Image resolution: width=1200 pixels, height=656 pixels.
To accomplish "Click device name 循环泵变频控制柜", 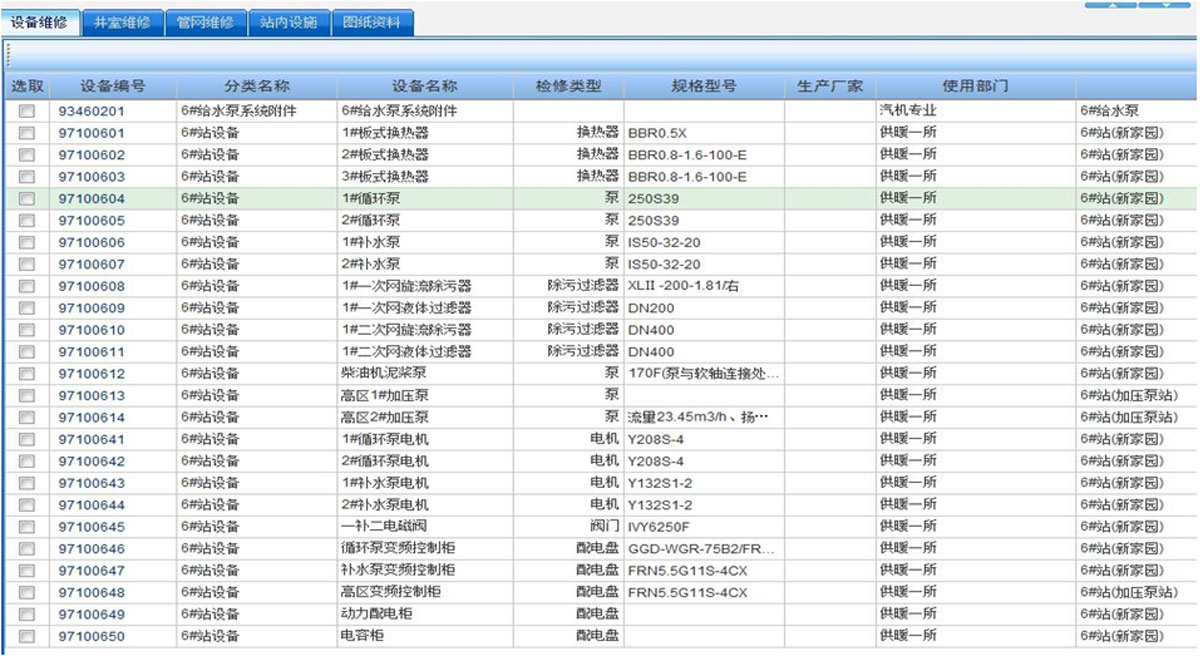I will pos(398,549).
